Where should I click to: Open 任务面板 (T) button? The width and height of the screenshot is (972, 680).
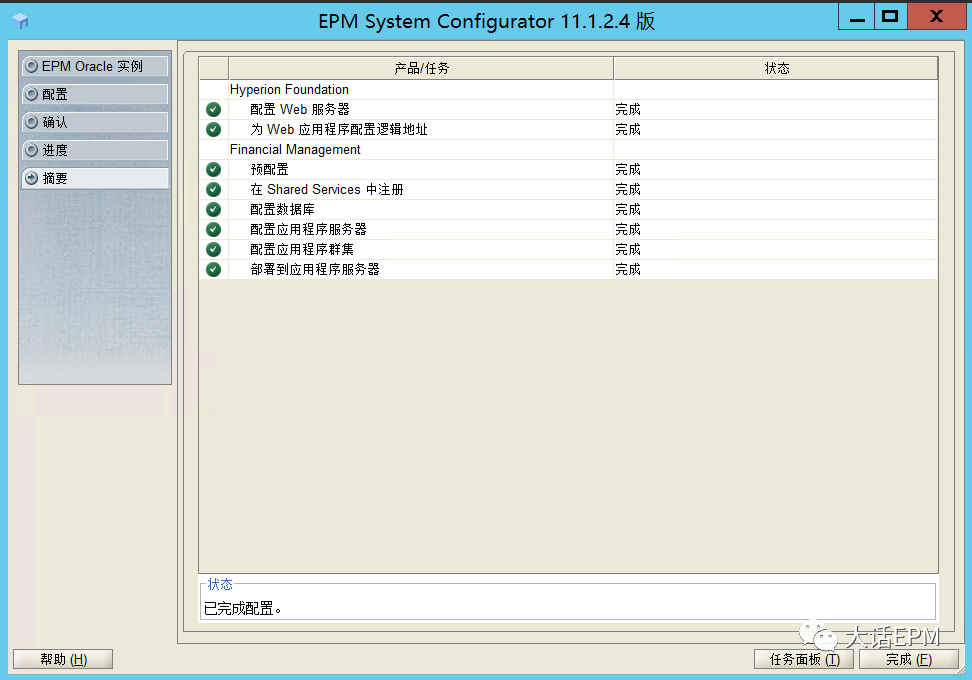pos(804,659)
